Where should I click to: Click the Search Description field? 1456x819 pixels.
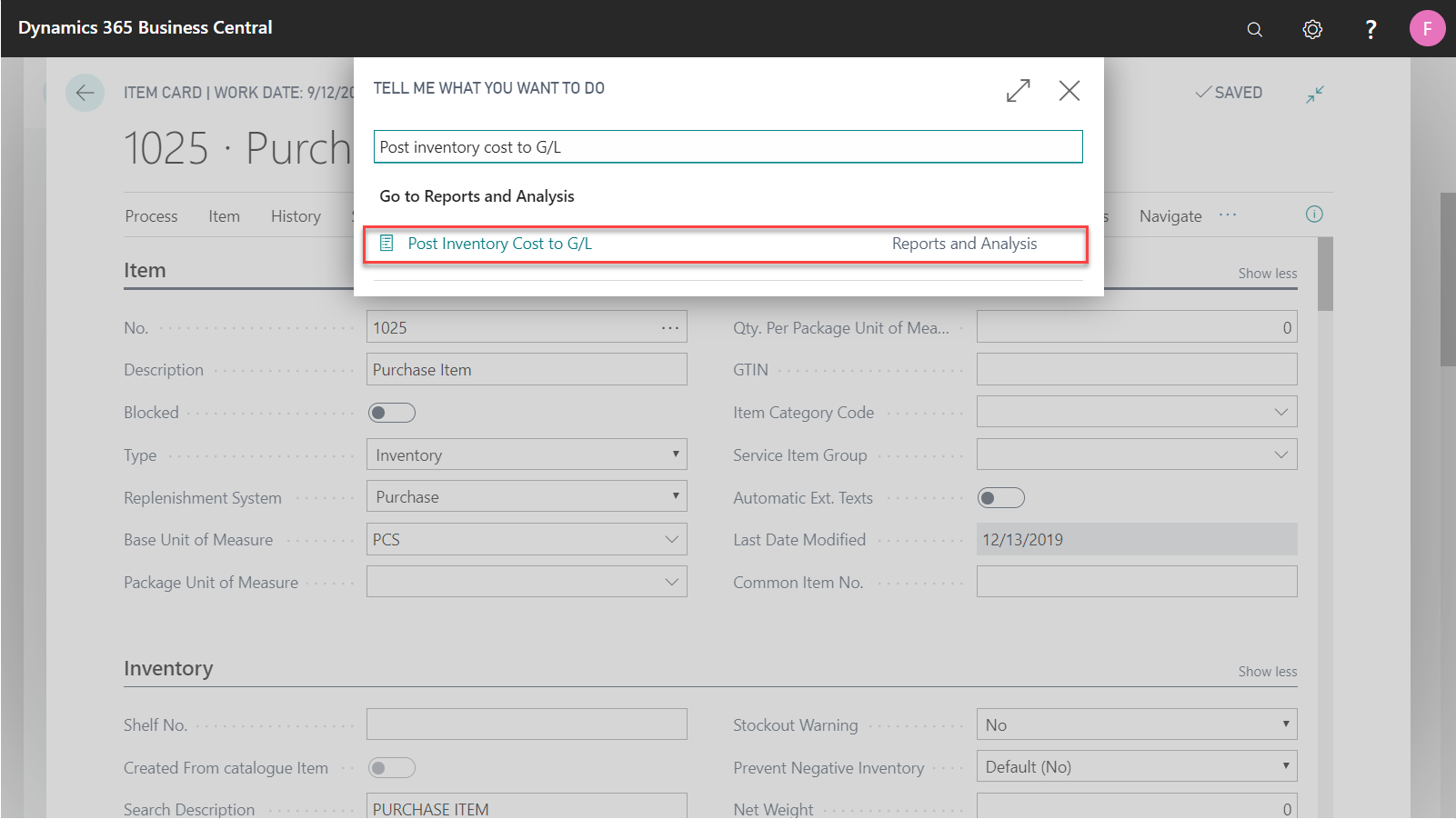pyautogui.click(x=527, y=806)
